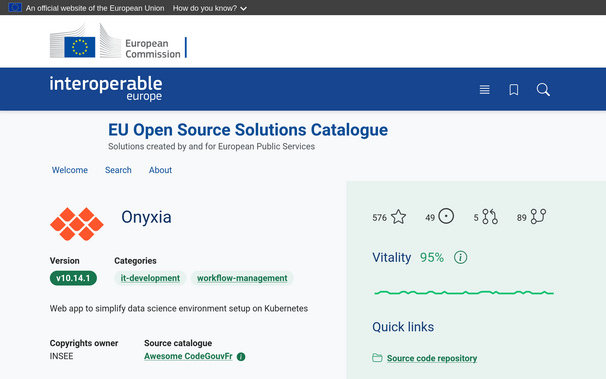This screenshot has width=606, height=379.
Task: Open the Source code repository link
Action: point(432,358)
